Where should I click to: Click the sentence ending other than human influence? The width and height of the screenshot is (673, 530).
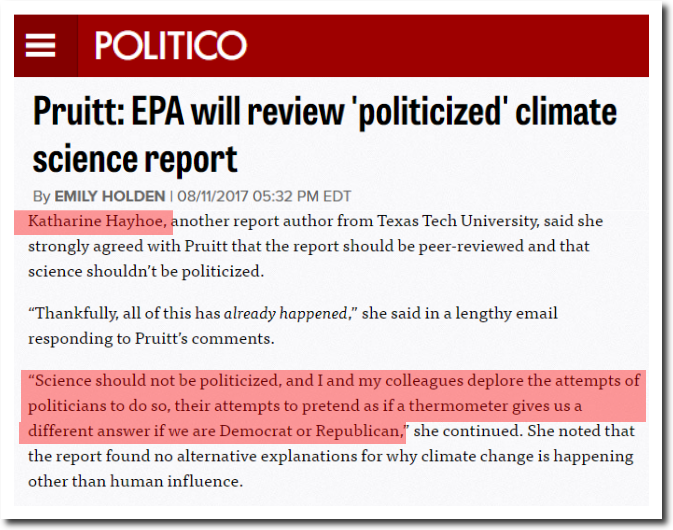pyautogui.click(x=136, y=482)
